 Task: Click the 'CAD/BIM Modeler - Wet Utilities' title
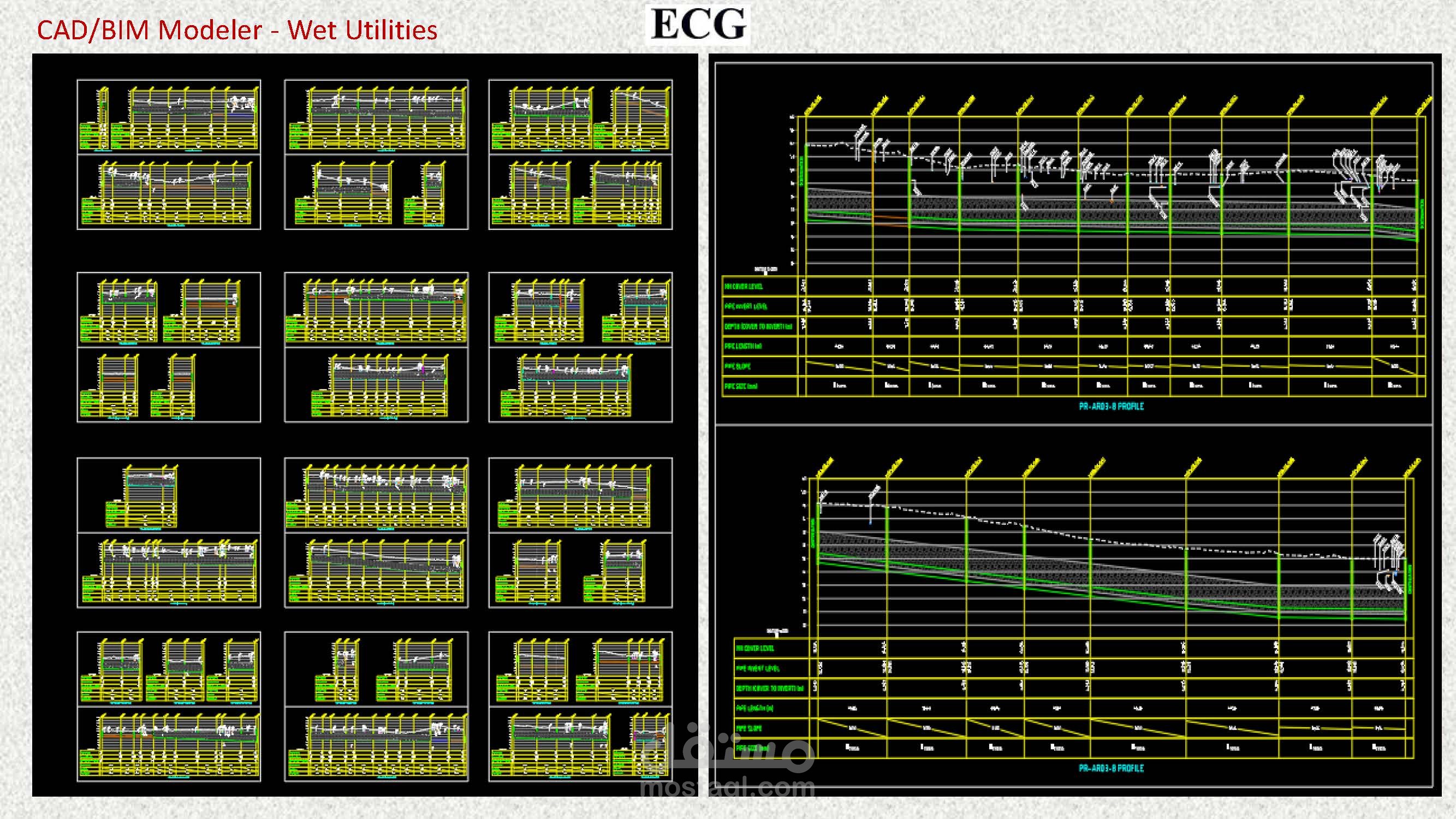pos(237,30)
